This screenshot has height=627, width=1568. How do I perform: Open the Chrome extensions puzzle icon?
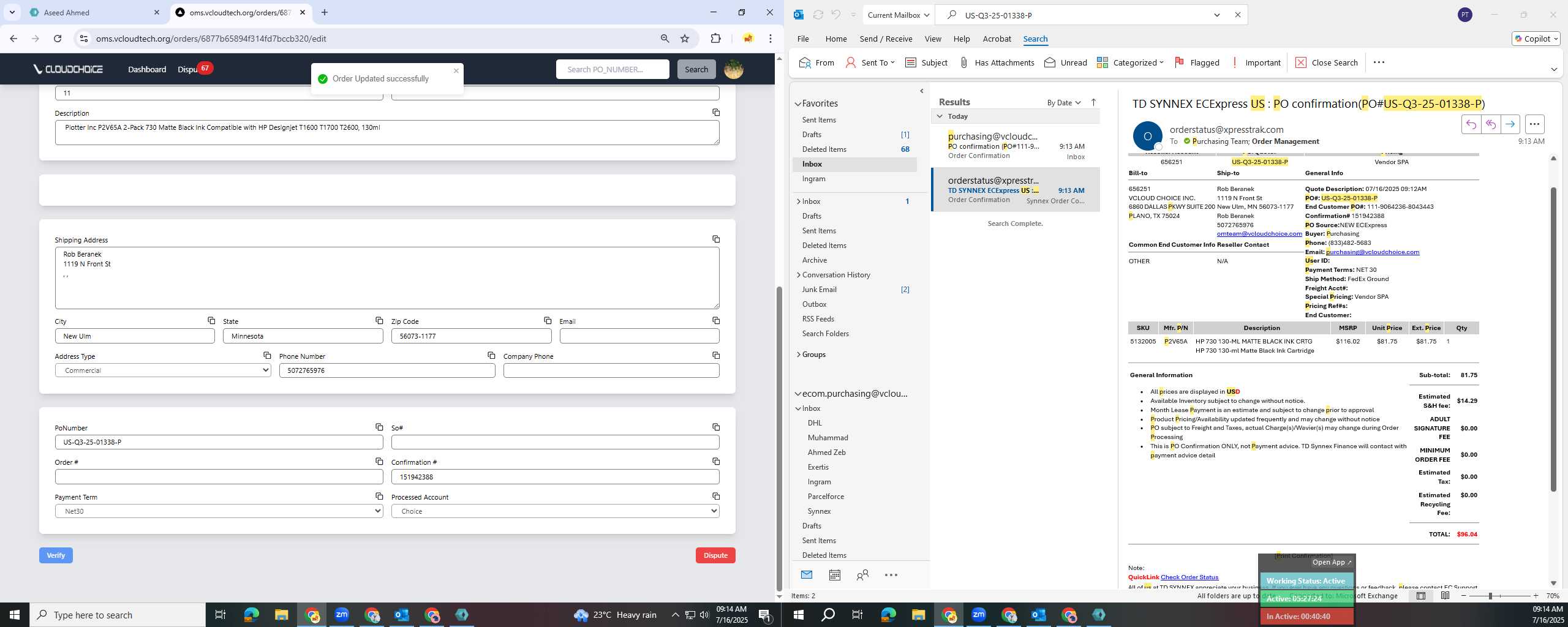(715, 39)
